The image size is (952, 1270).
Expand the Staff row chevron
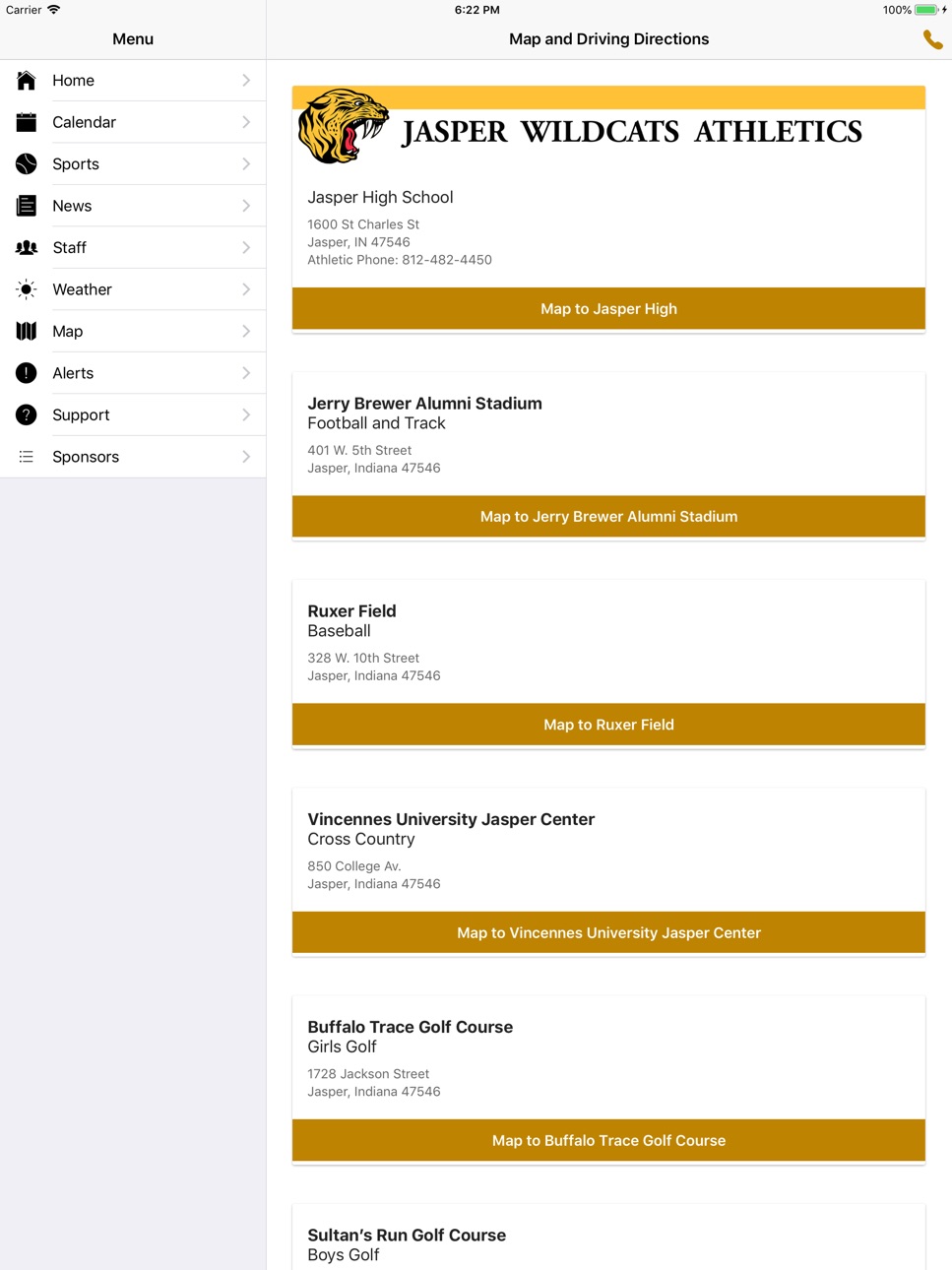[x=246, y=248]
